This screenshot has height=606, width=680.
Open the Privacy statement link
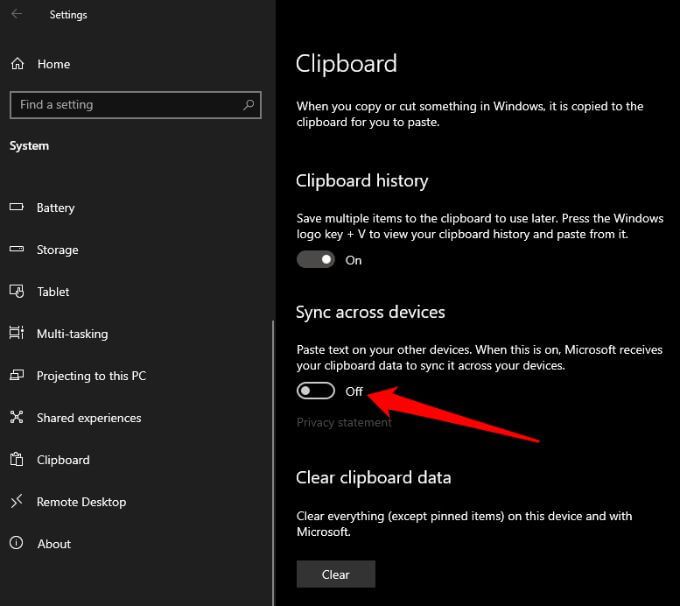pyautogui.click(x=344, y=422)
